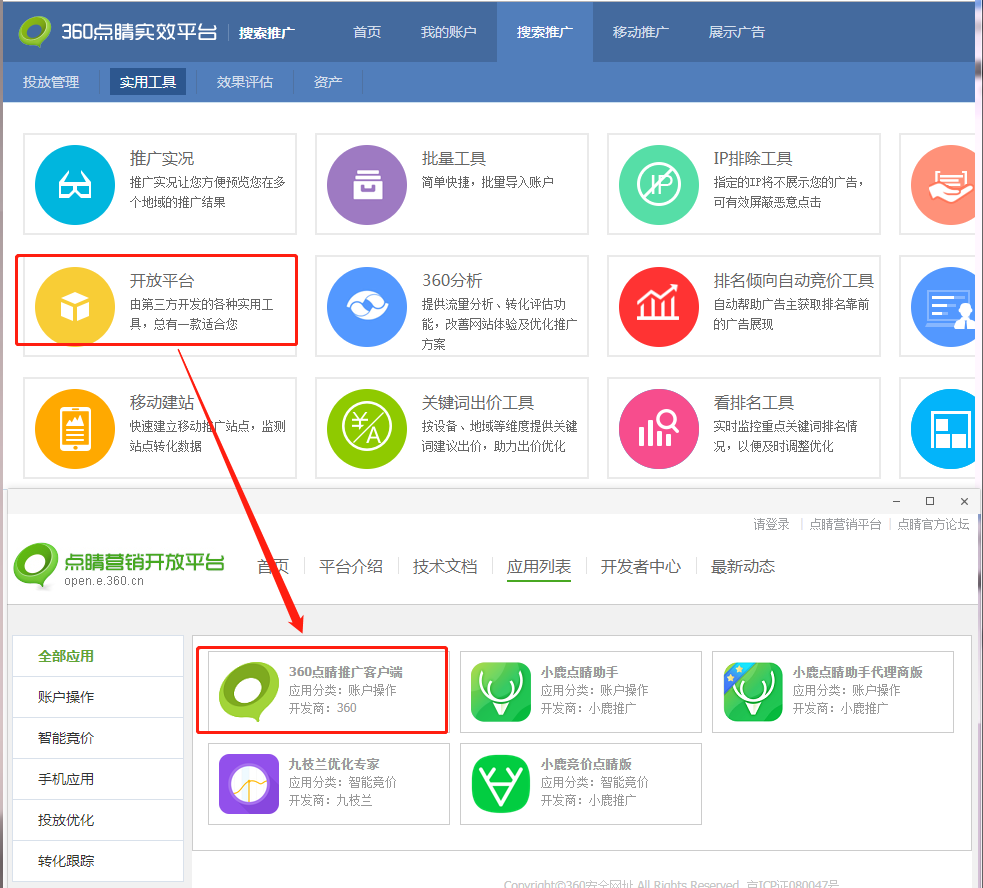Click the IP排除工具 card title
Image resolution: width=983 pixels, height=888 pixels.
[x=753, y=159]
